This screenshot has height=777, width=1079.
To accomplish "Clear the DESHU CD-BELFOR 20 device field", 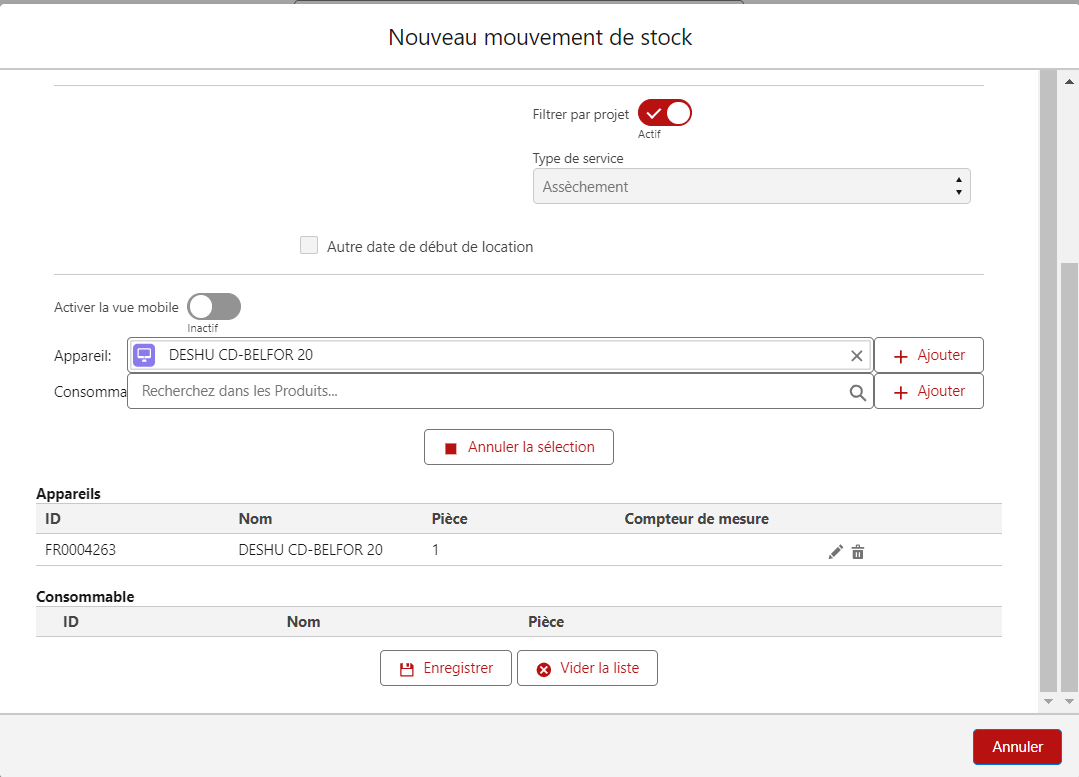I will point(857,356).
